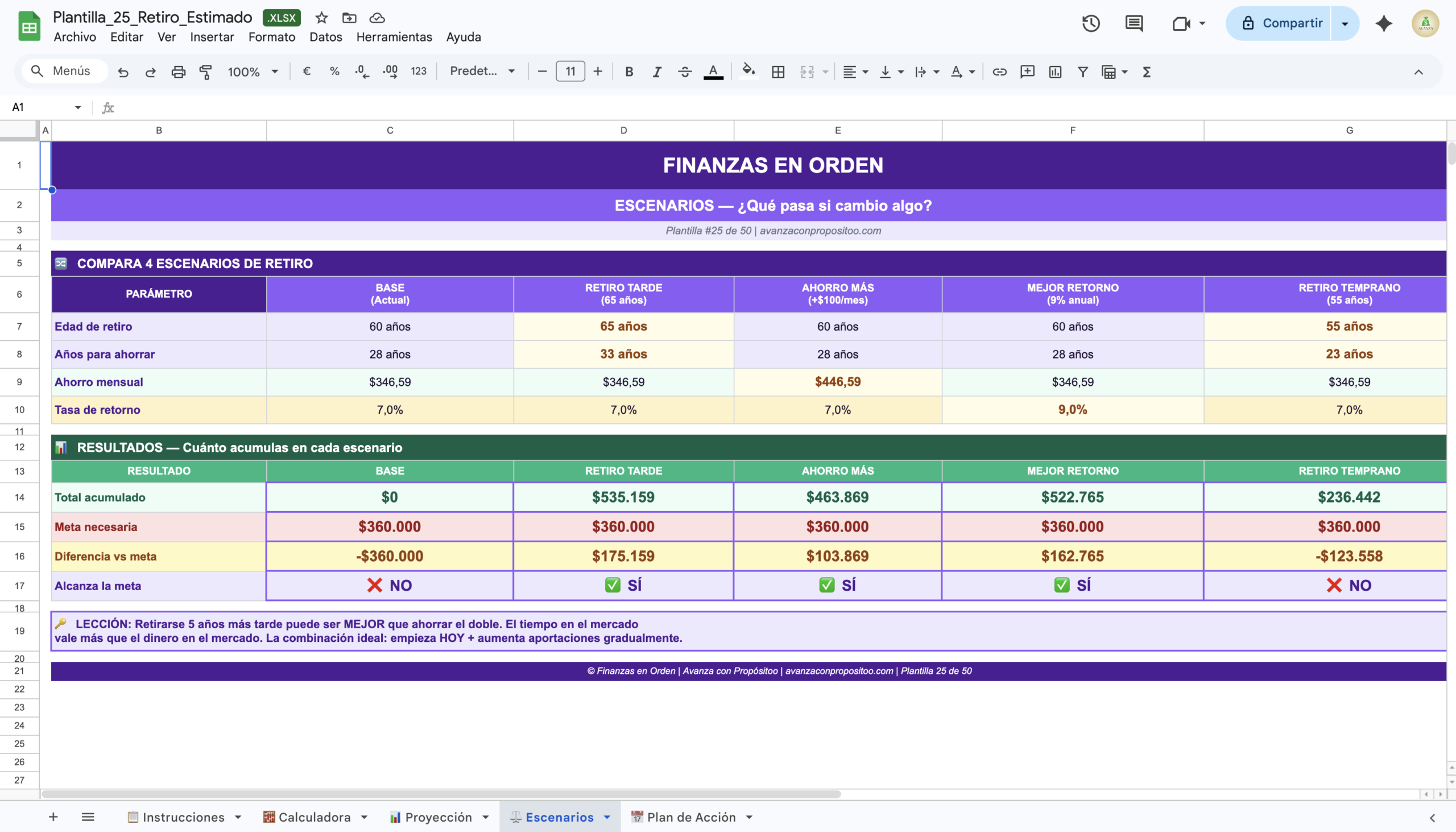Open the functions sigma icon

pos(1147,72)
